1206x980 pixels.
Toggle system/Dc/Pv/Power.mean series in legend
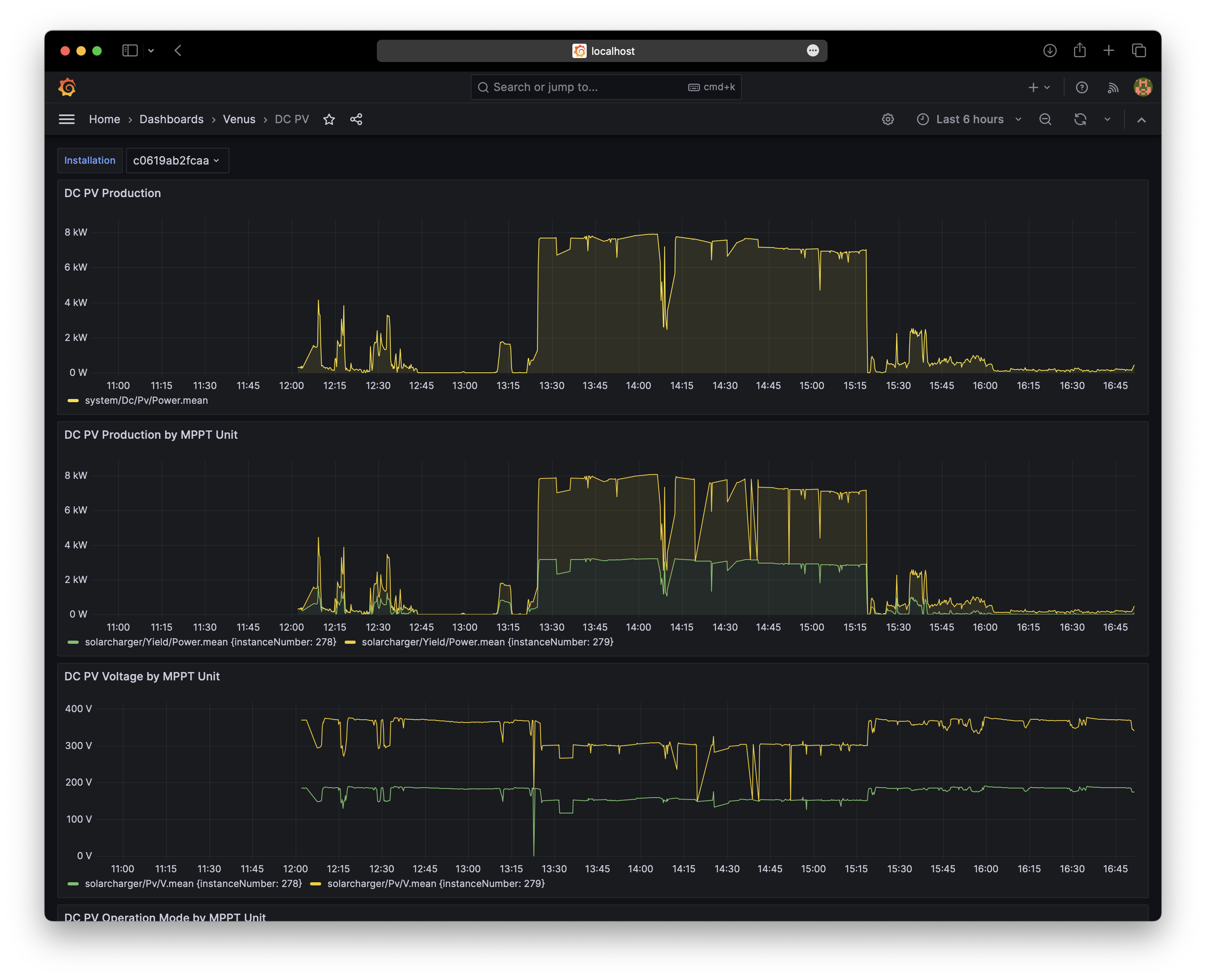tap(145, 400)
